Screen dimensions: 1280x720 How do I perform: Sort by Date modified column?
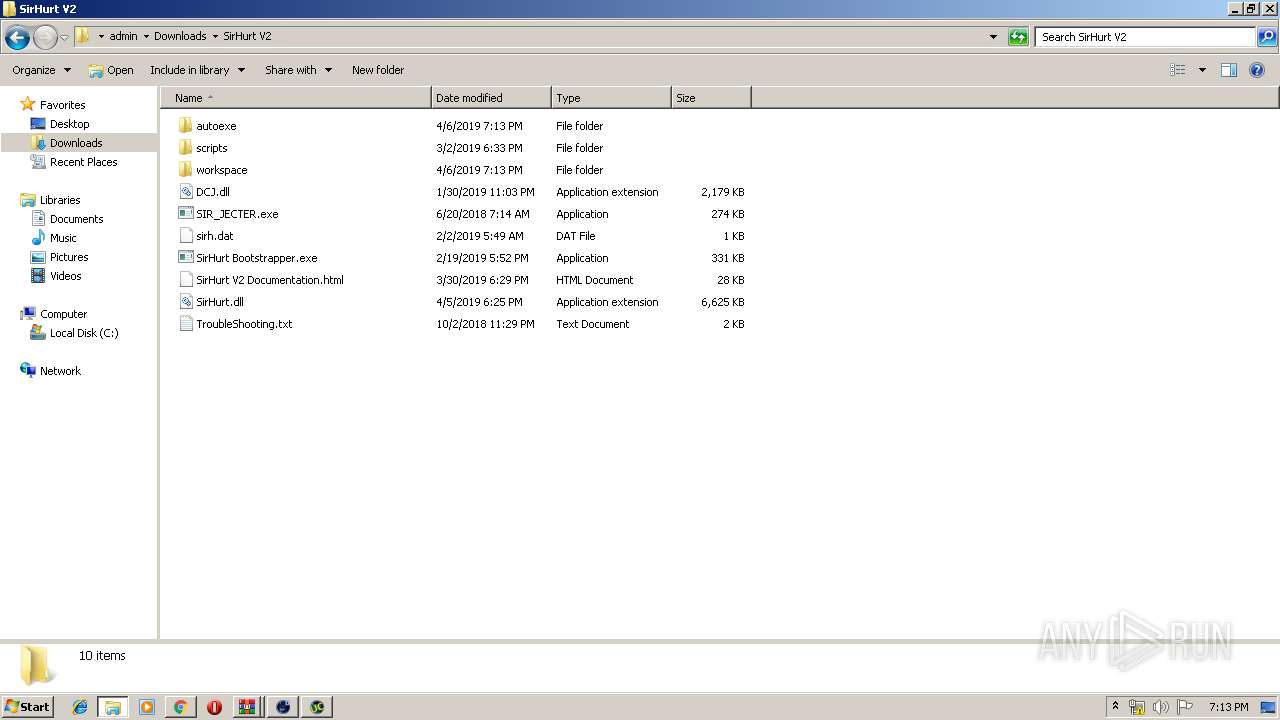[491, 98]
